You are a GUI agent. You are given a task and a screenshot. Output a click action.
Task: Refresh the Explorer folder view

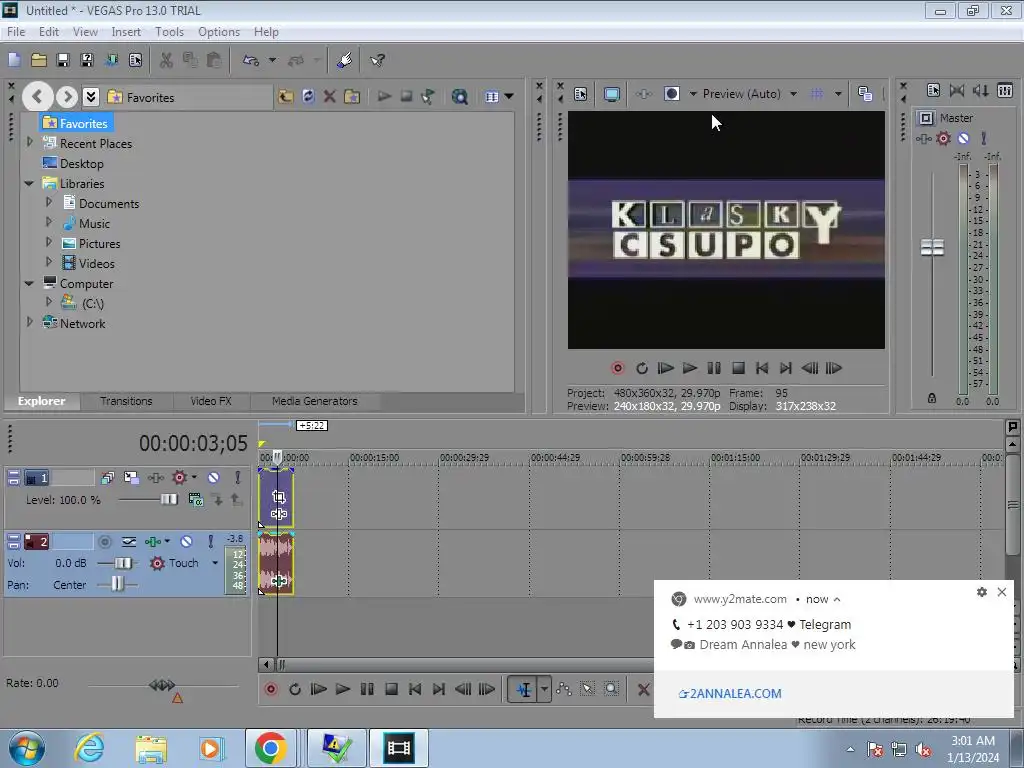pos(308,97)
